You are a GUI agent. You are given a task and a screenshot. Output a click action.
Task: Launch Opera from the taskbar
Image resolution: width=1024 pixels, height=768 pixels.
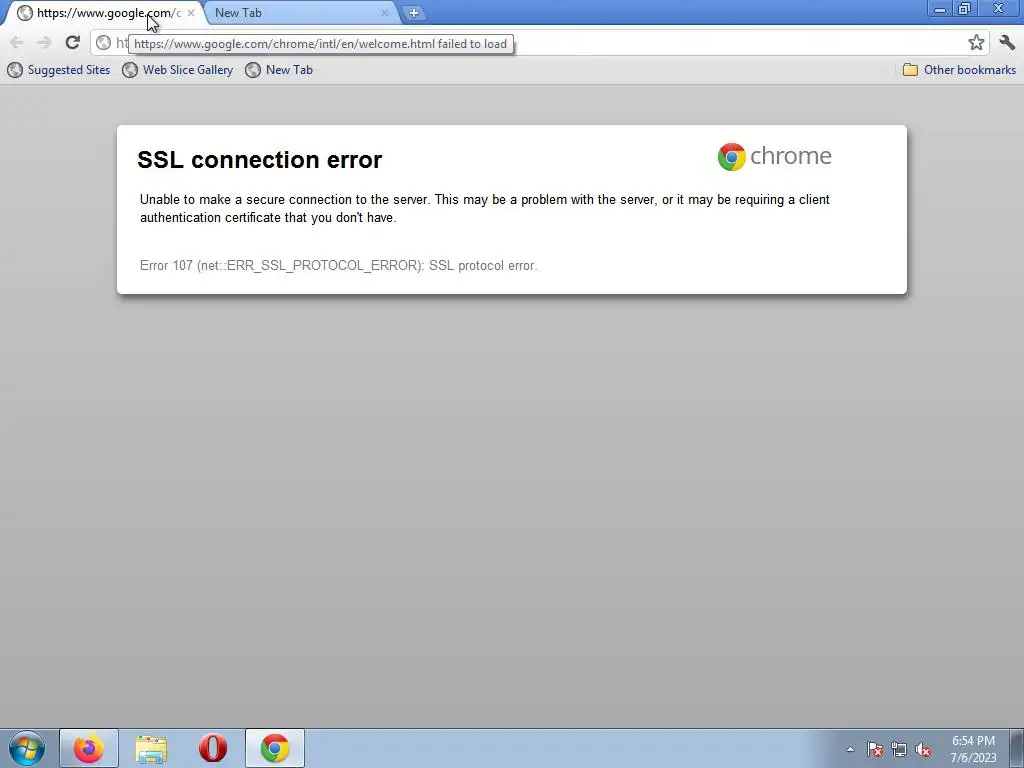click(213, 748)
